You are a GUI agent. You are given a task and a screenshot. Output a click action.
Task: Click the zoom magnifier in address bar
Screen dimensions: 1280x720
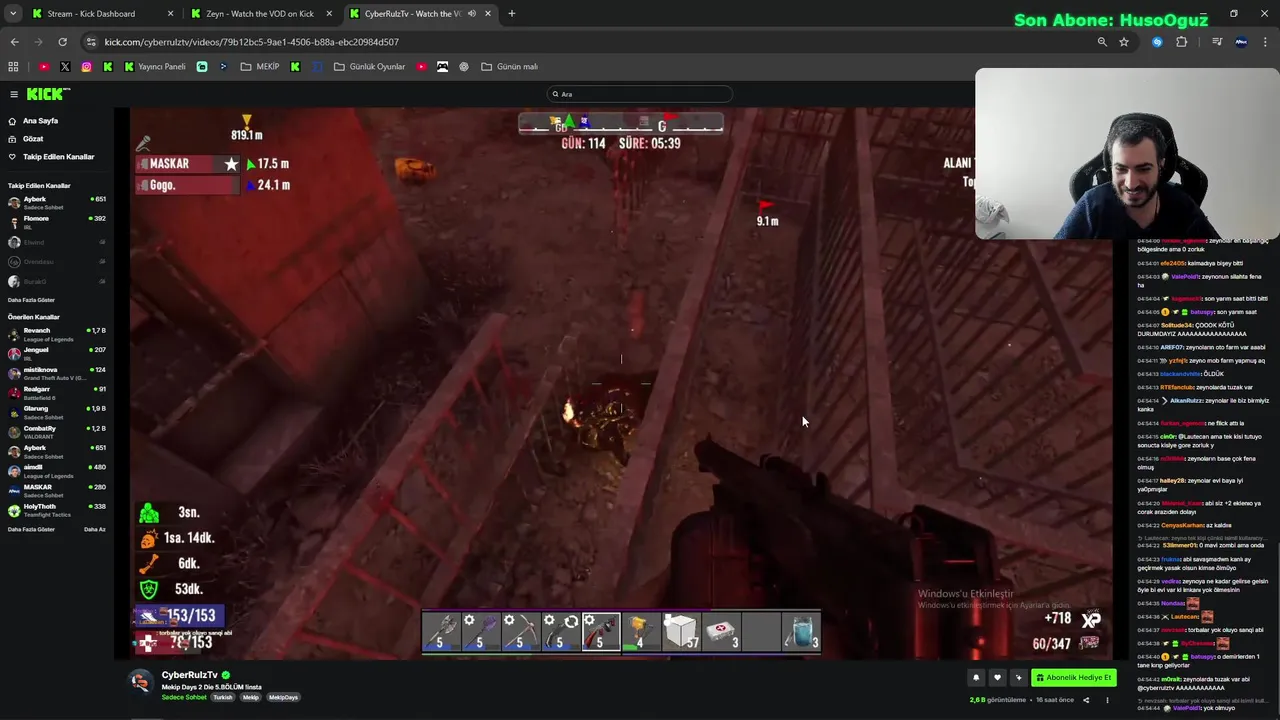pos(1102,42)
